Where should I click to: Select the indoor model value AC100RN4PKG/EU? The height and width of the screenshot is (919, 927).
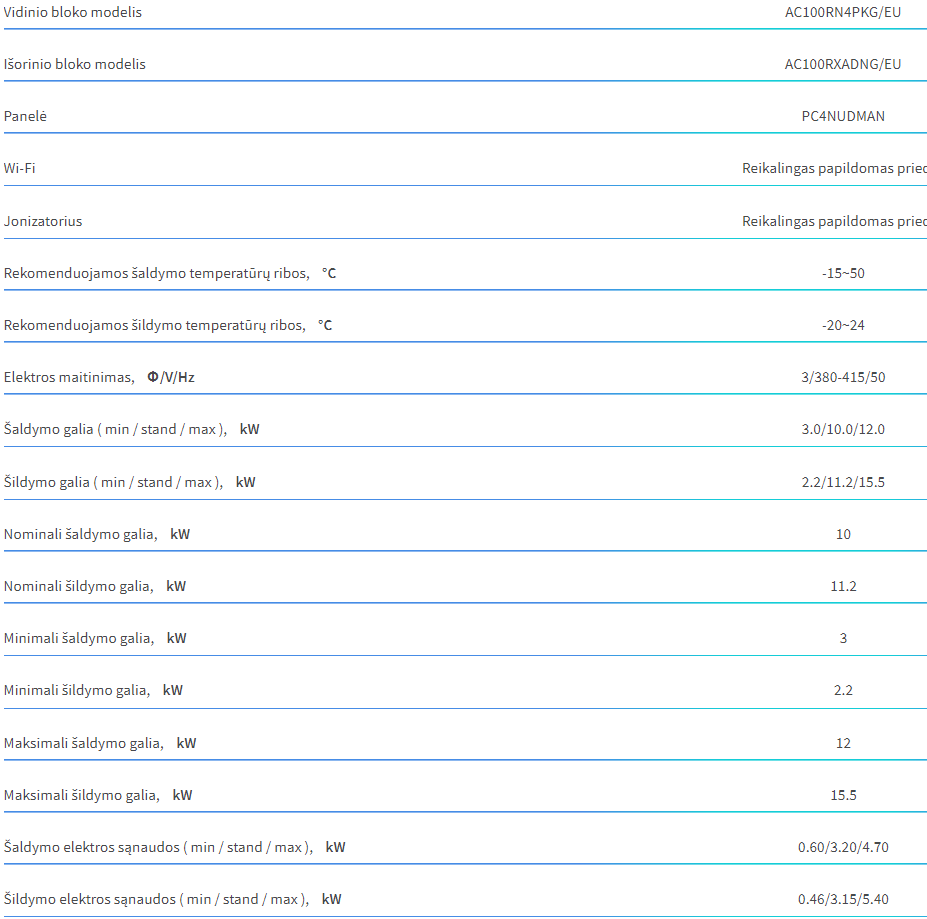tap(842, 12)
